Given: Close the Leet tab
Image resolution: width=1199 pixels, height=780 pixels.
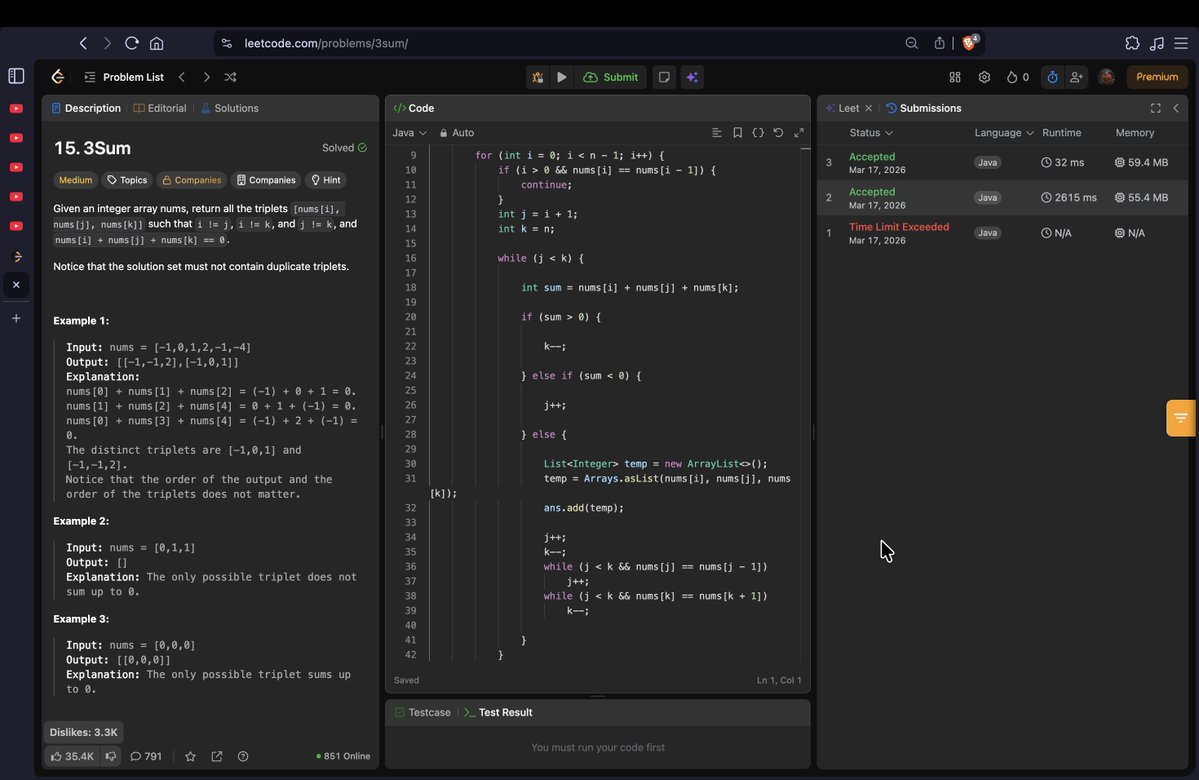Looking at the screenshot, I should pos(869,109).
